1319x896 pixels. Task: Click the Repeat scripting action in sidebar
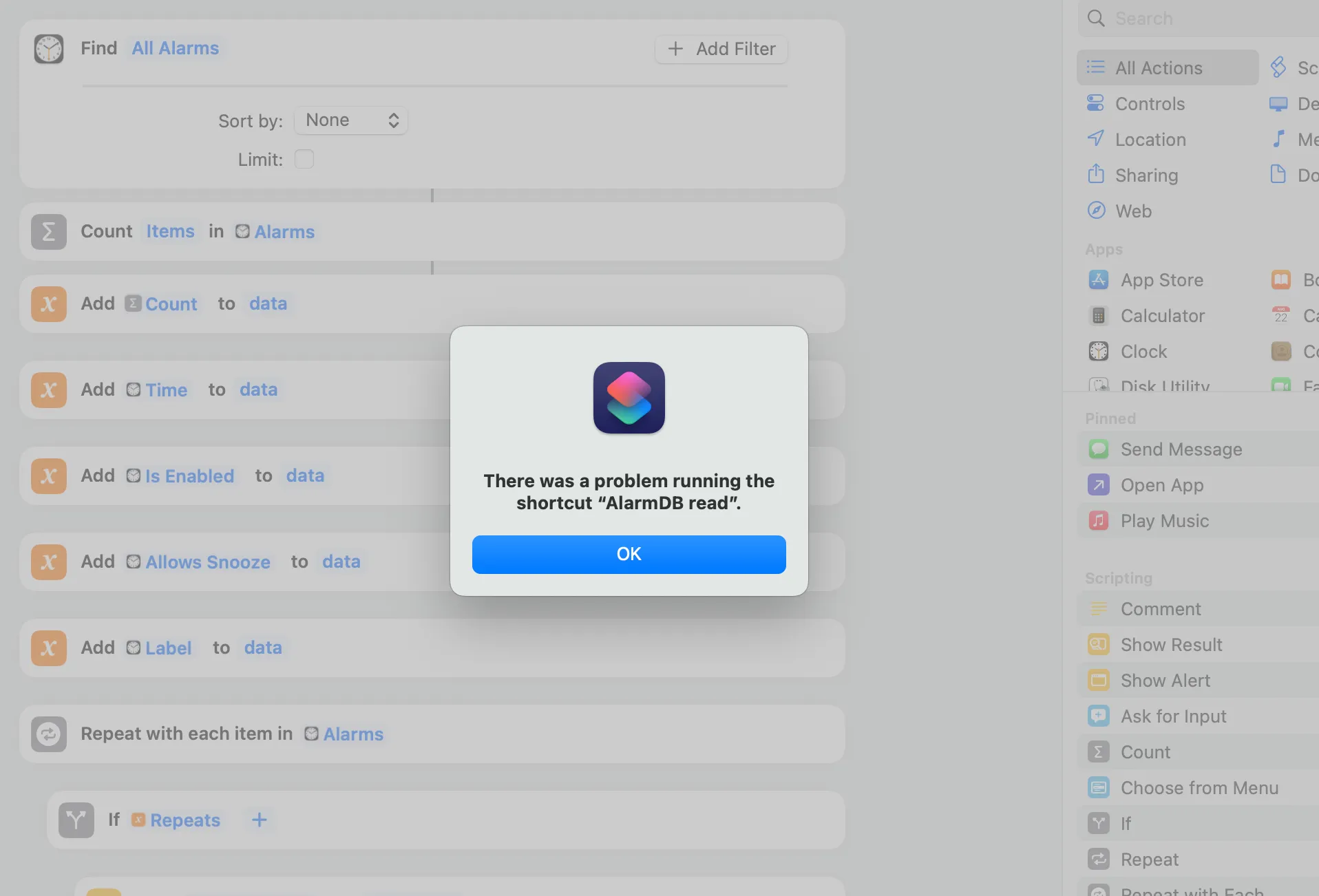pyautogui.click(x=1198, y=860)
